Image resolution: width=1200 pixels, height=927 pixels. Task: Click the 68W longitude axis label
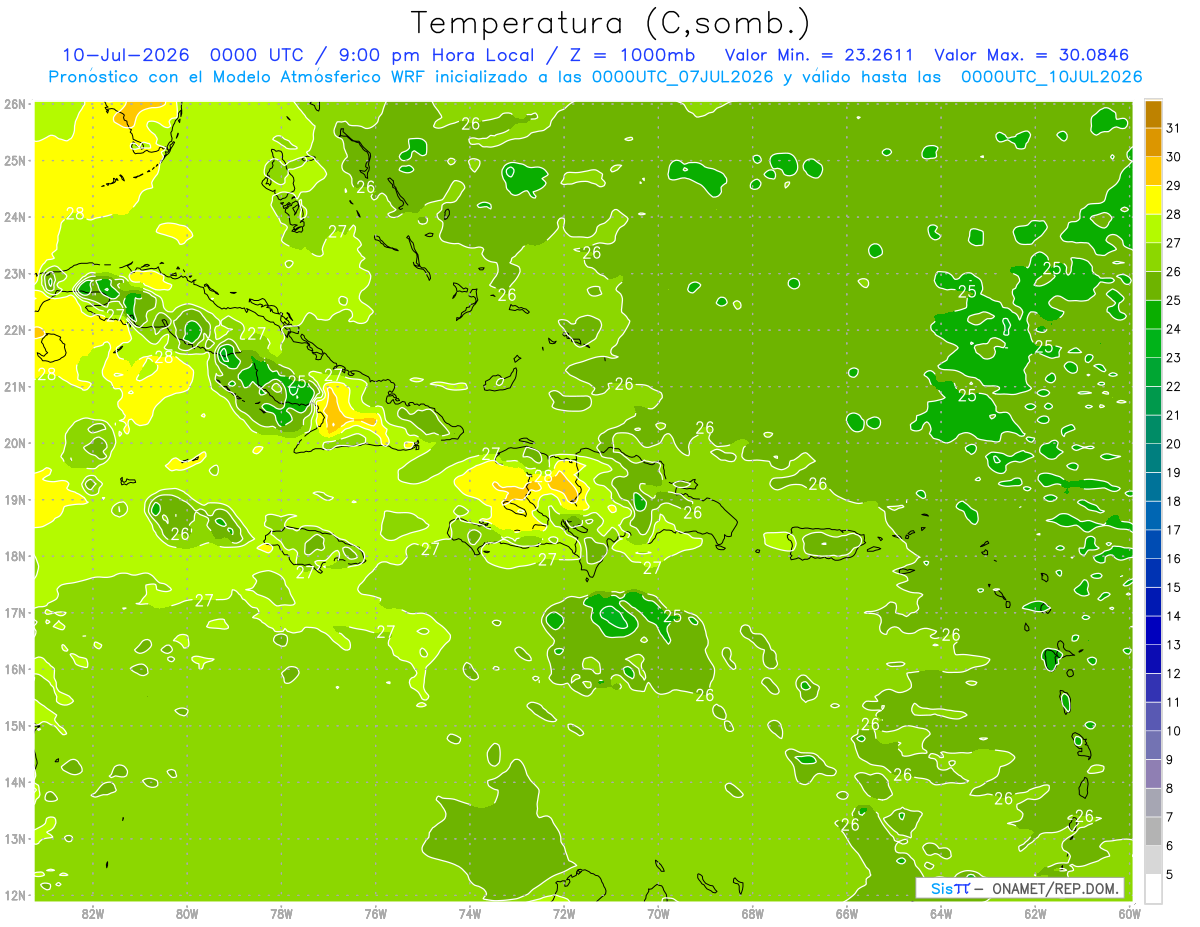tap(752, 913)
